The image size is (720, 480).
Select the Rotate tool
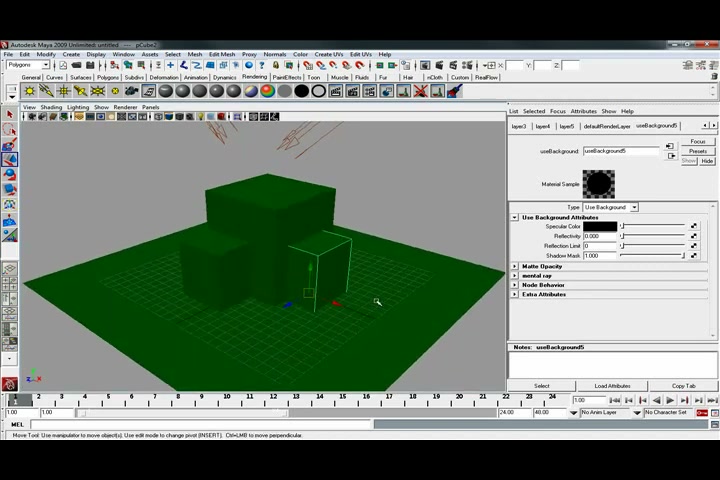pos(10,175)
